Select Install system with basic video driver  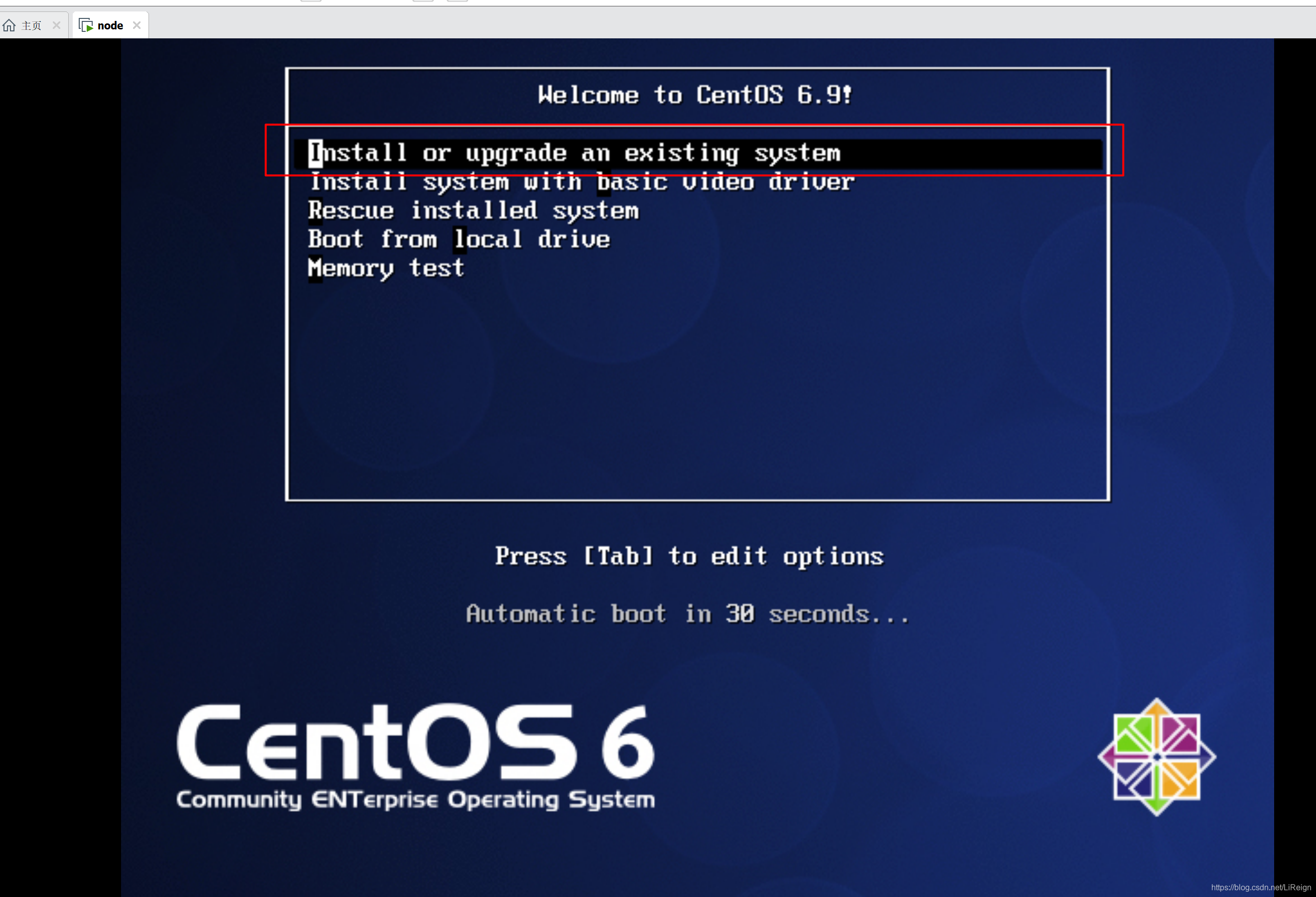(582, 182)
